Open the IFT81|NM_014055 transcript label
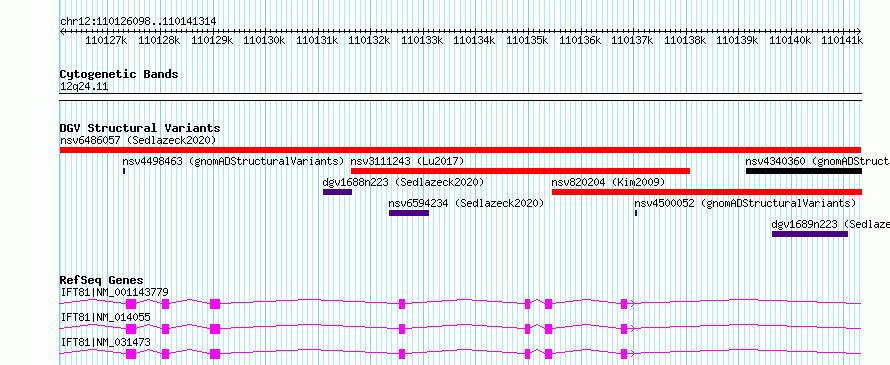 pyautogui.click(x=106, y=317)
